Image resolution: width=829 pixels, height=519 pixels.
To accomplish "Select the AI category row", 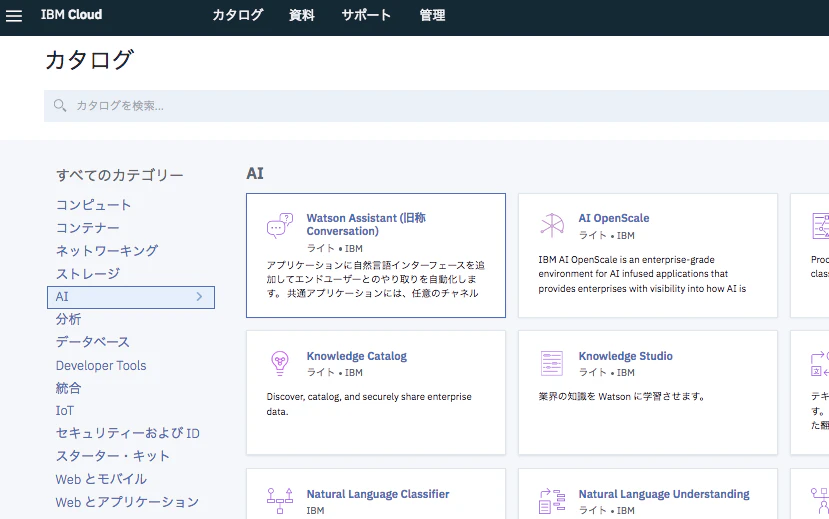I will click(x=131, y=297).
